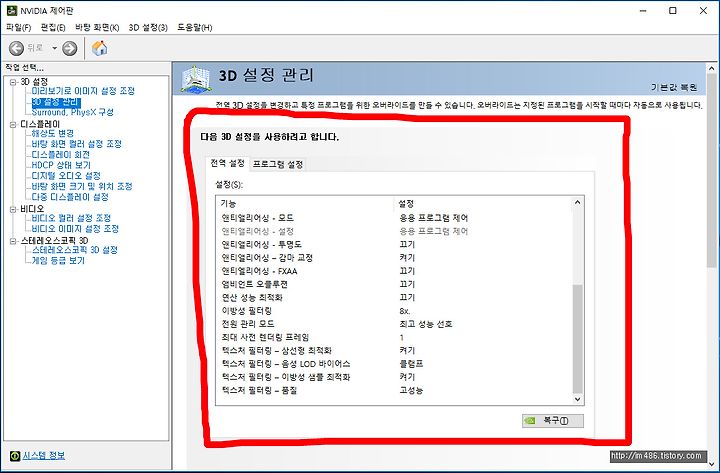
Task: Click the 복구 restore button
Action: click(553, 421)
